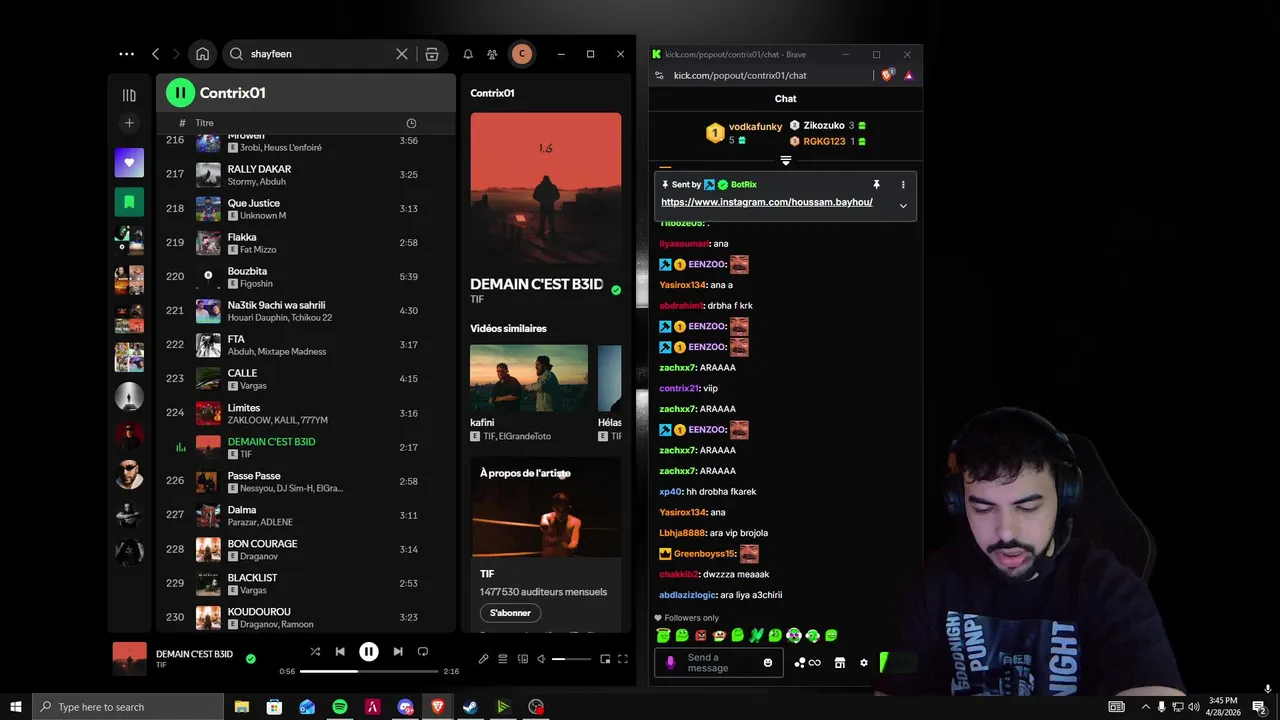Open the mini player
The height and width of the screenshot is (720, 1280).
(x=605, y=659)
